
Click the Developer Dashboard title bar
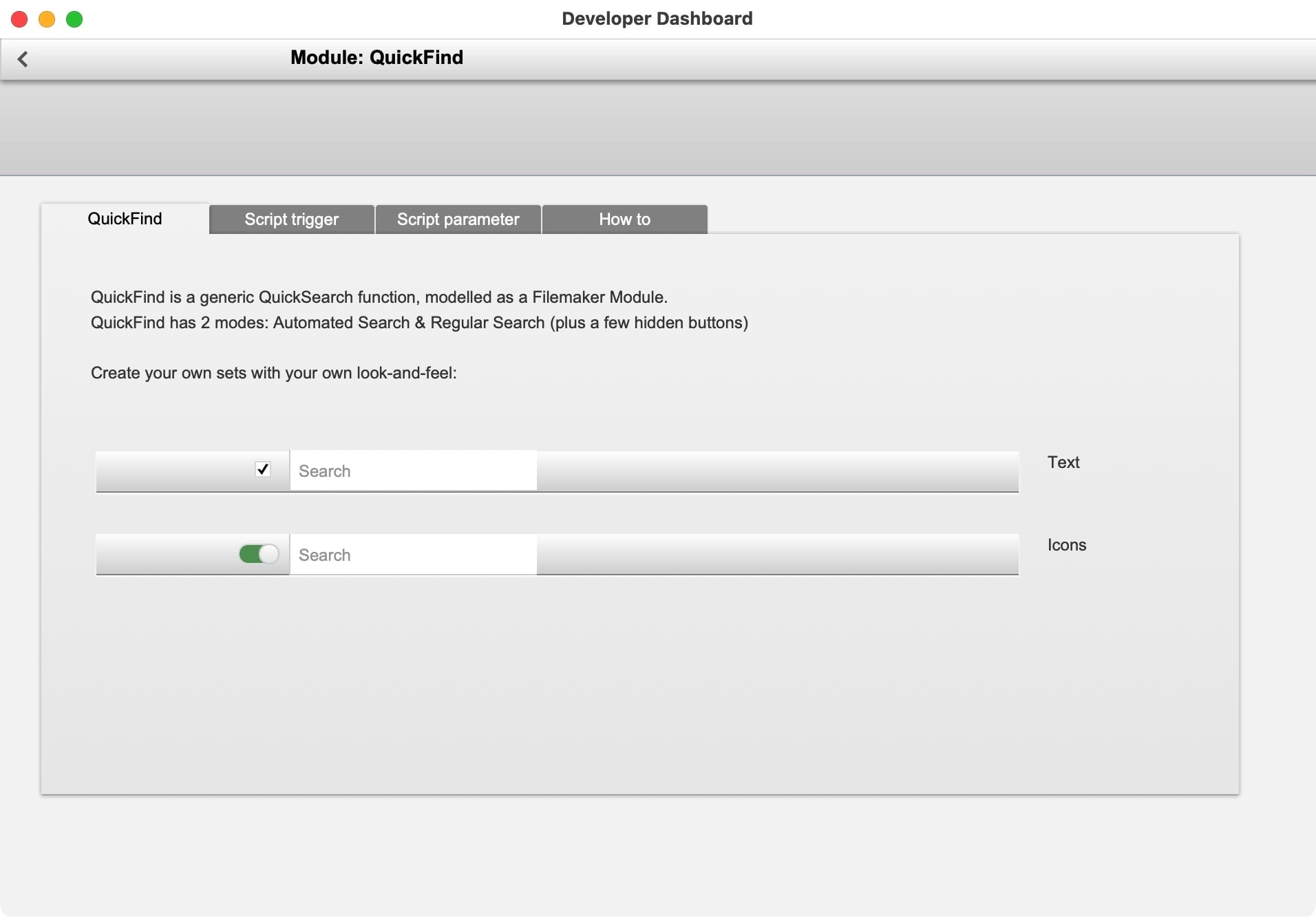[x=656, y=18]
